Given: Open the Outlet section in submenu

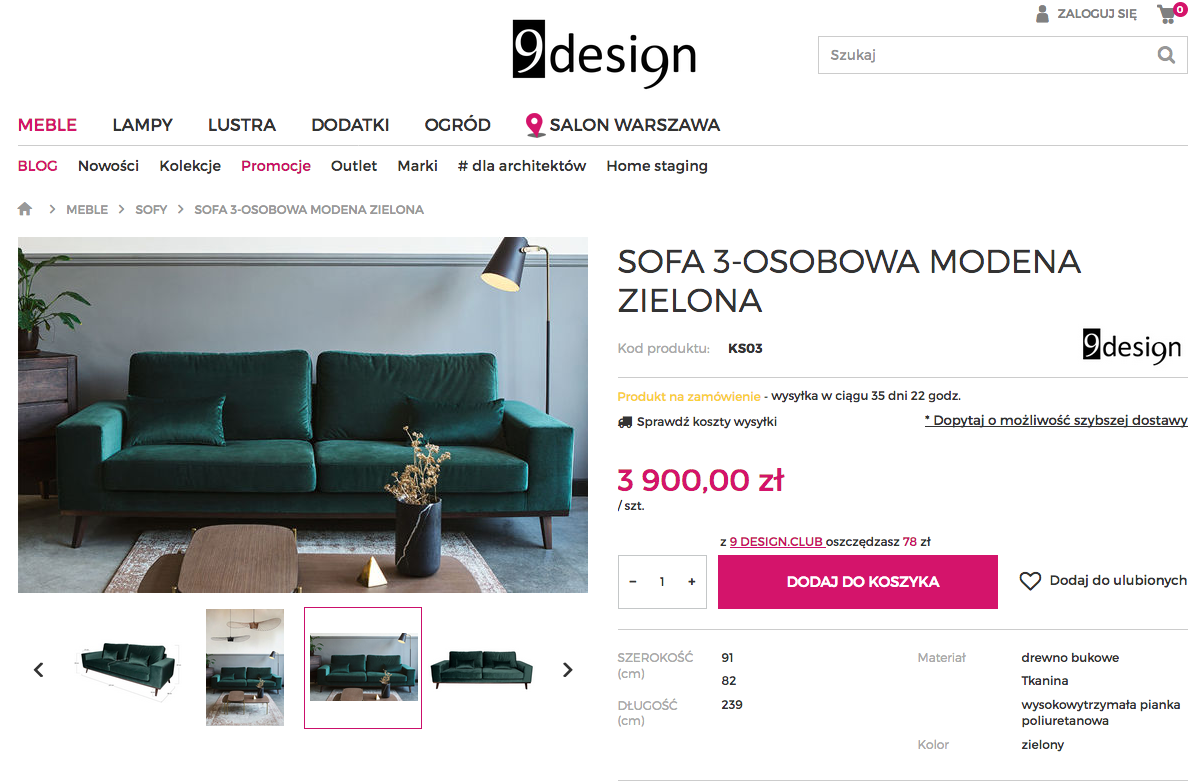Looking at the screenshot, I should pos(354,166).
